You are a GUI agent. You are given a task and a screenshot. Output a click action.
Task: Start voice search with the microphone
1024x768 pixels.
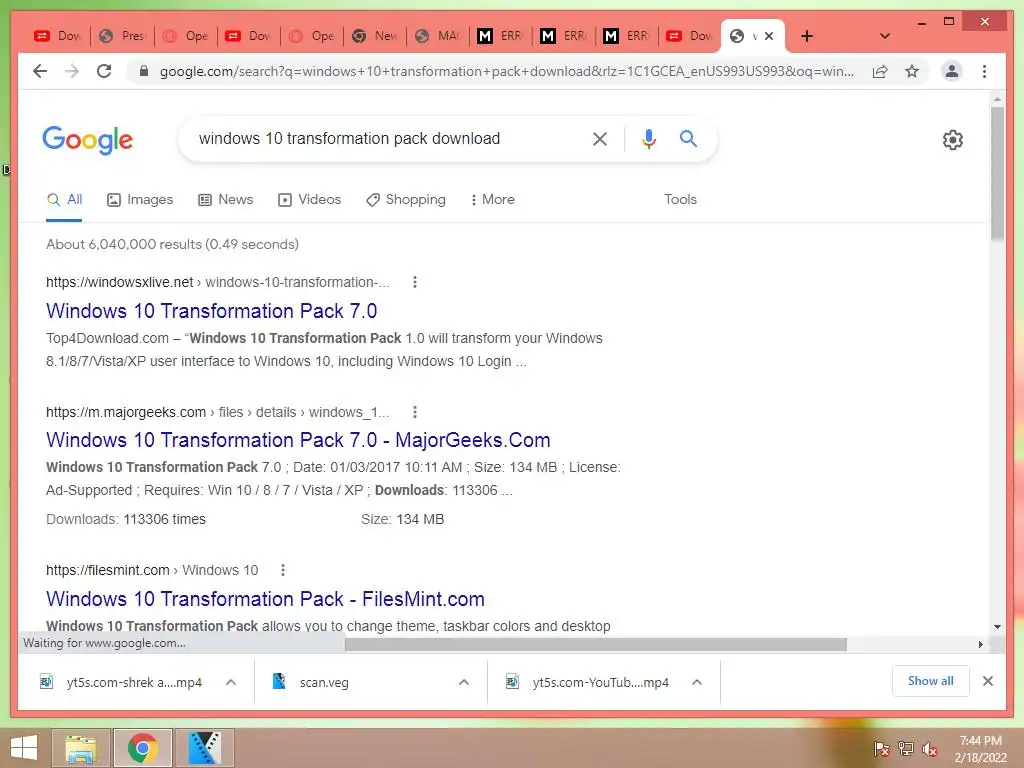[x=648, y=138]
